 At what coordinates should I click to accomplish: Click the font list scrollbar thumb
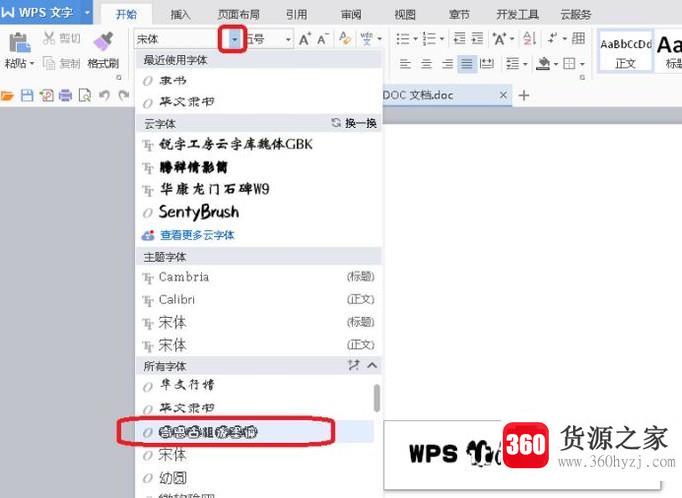pos(377,398)
